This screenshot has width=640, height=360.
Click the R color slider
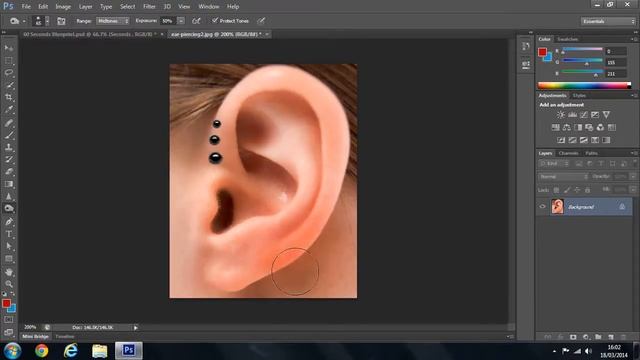(x=582, y=50)
